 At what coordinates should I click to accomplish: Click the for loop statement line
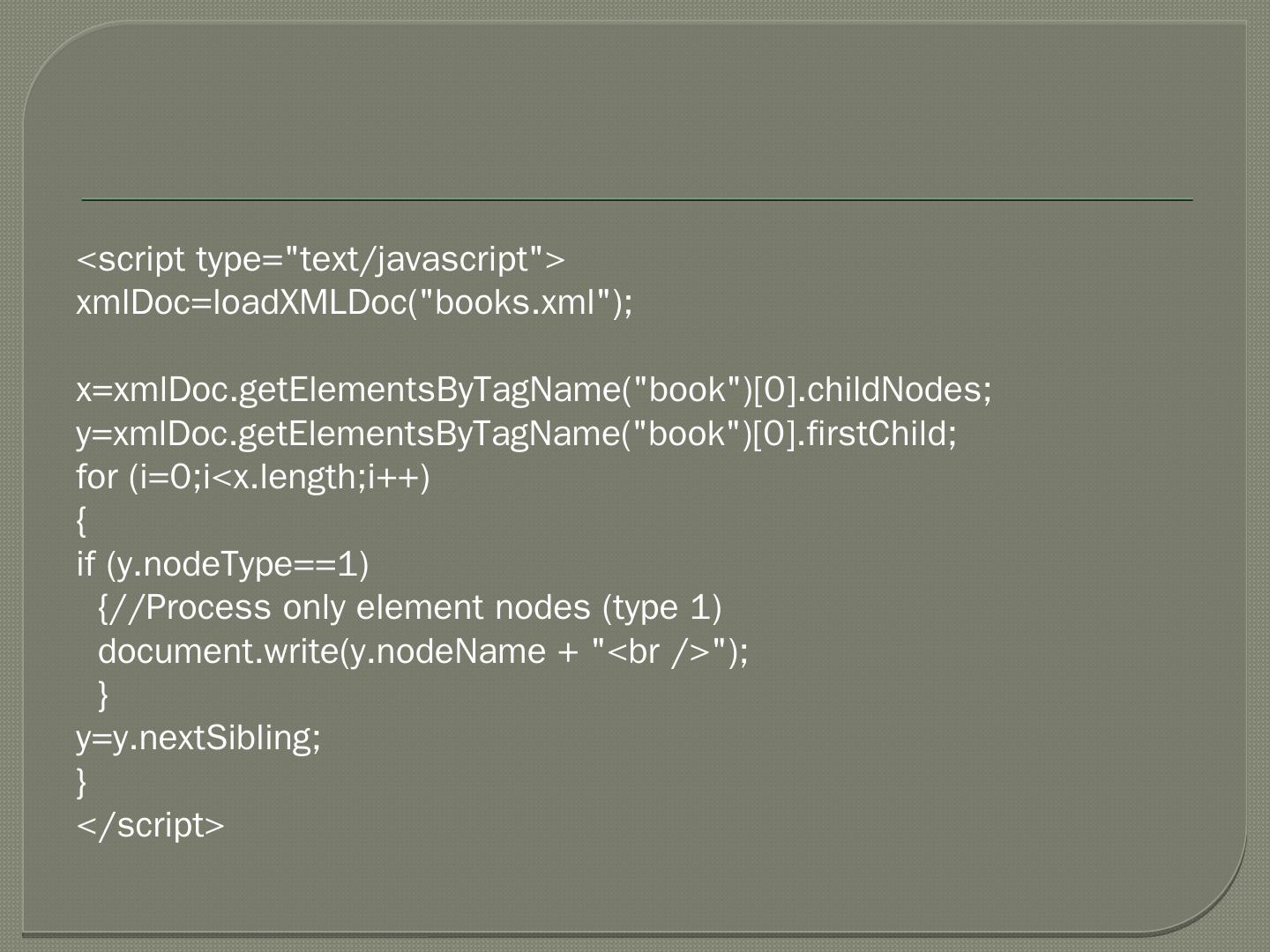click(x=252, y=477)
